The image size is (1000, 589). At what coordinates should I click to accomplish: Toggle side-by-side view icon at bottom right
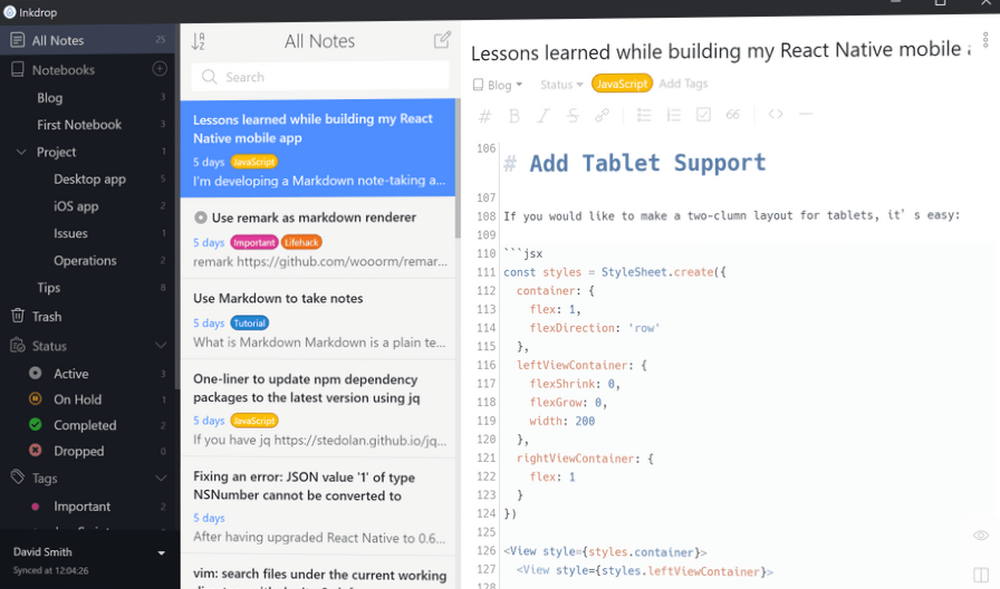[981, 574]
